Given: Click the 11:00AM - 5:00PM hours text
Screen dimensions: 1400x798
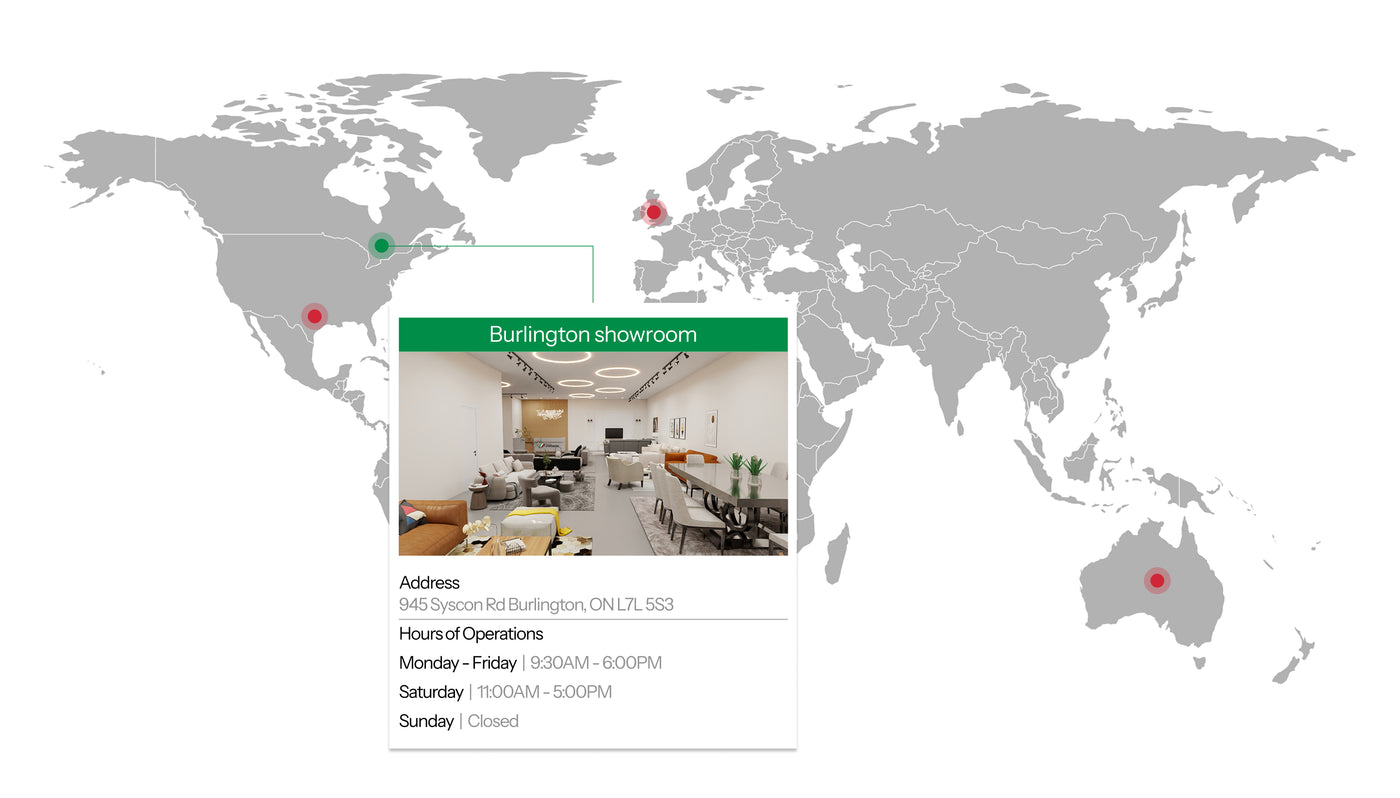Looking at the screenshot, I should click(x=544, y=692).
